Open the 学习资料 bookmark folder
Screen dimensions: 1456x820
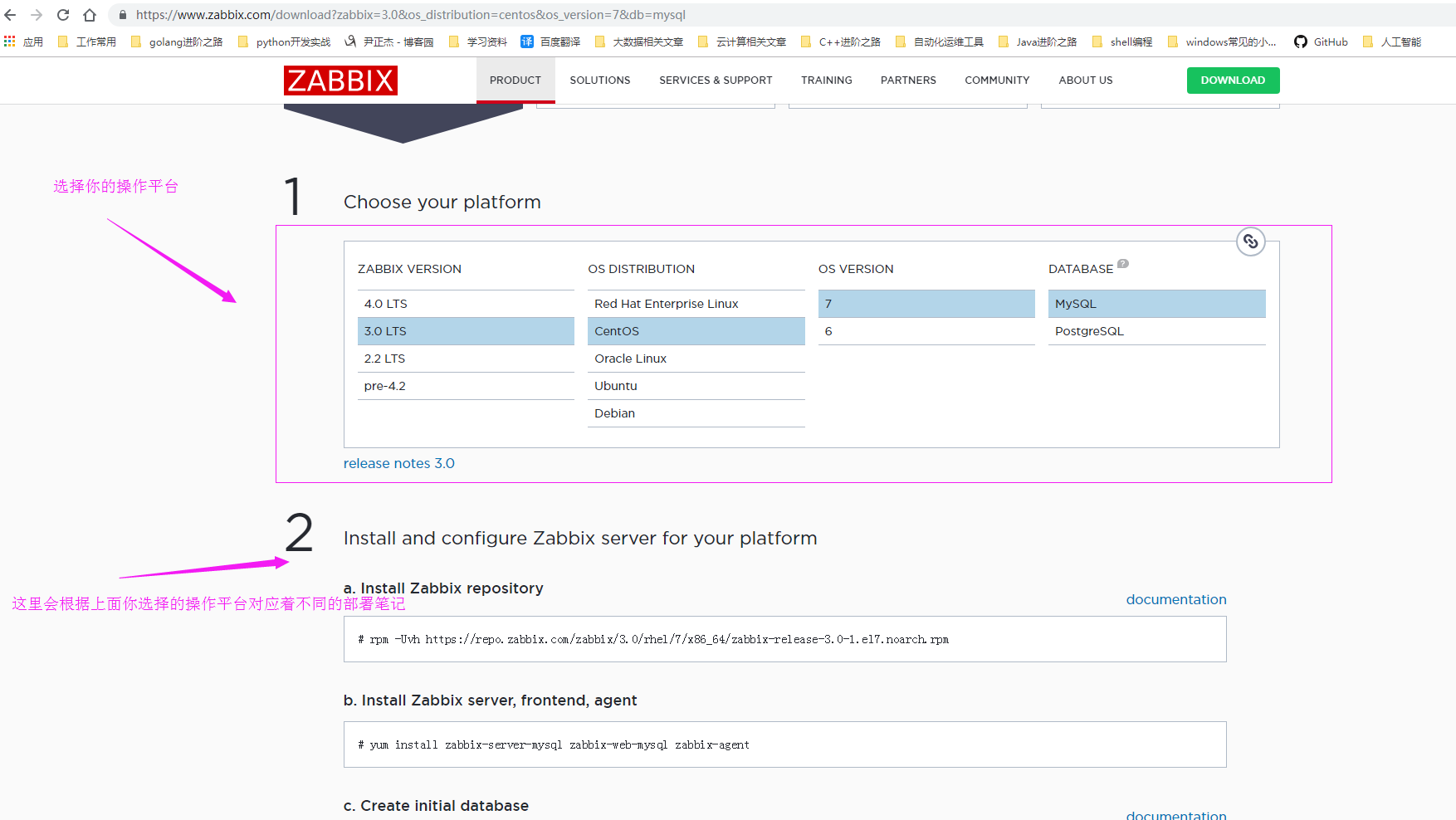tap(478, 41)
